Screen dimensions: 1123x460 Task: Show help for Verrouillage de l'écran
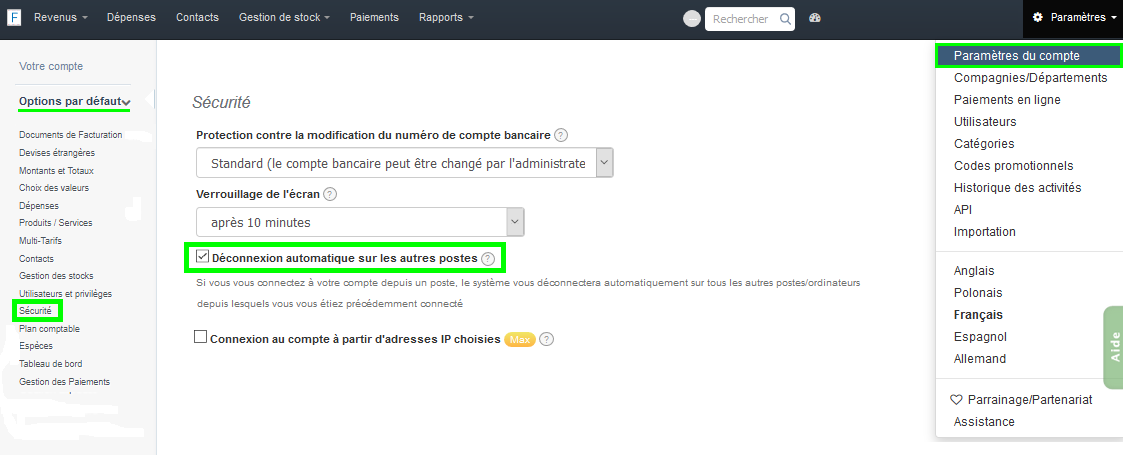point(330,194)
